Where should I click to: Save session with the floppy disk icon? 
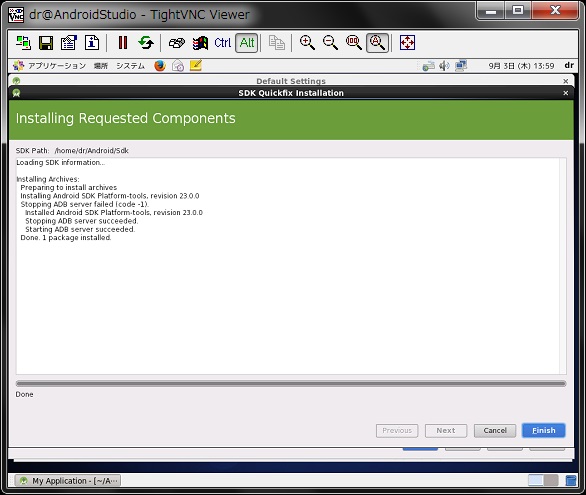[x=46, y=43]
